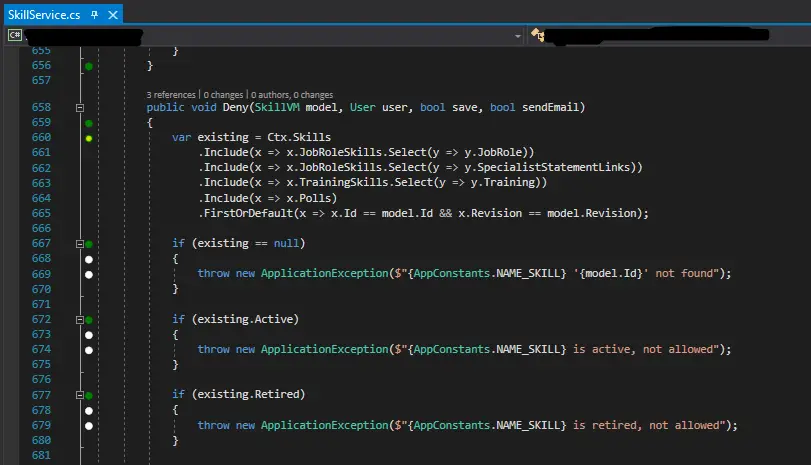The width and height of the screenshot is (811, 465).
Task: Click the 'sendEmail' parameter name
Action: (550, 107)
